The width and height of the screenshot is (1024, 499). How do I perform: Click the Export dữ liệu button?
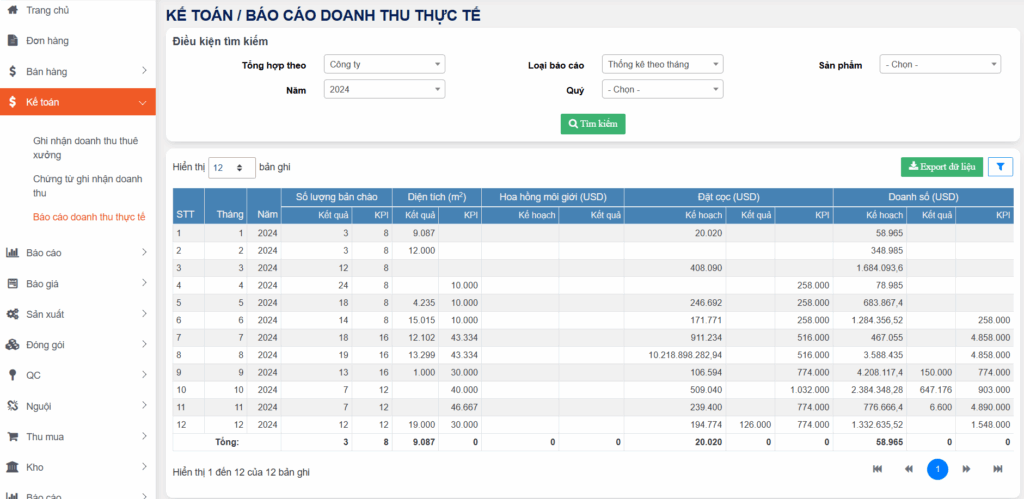pos(941,167)
